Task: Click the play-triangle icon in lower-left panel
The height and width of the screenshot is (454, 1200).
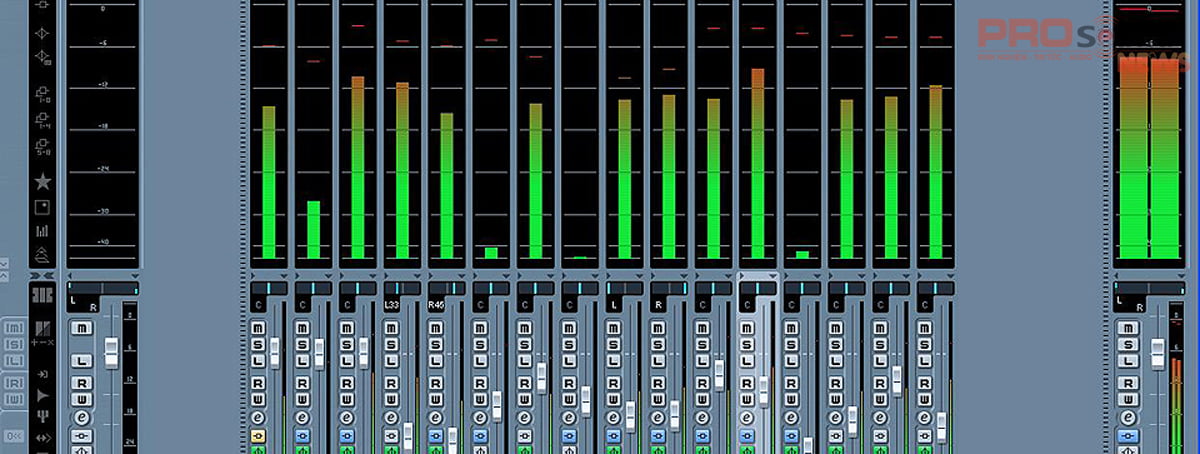Action: point(43,396)
